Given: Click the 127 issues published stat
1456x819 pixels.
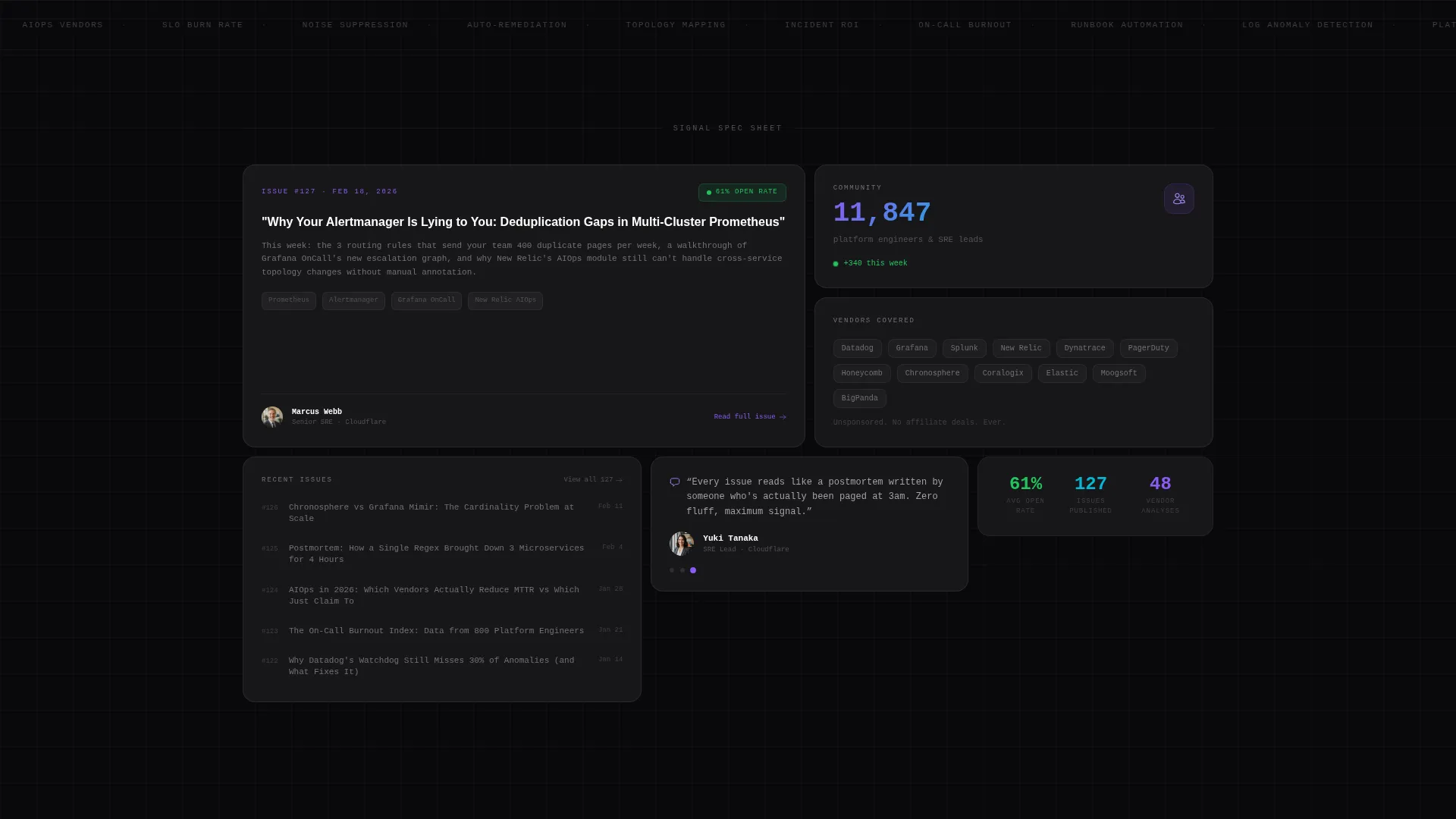Looking at the screenshot, I should click(x=1090, y=495).
